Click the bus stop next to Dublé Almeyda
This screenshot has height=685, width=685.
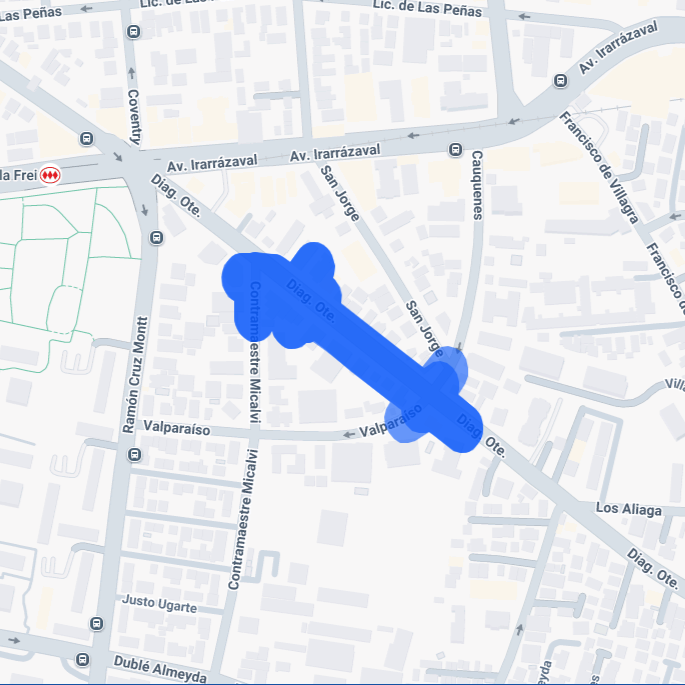pos(82,659)
